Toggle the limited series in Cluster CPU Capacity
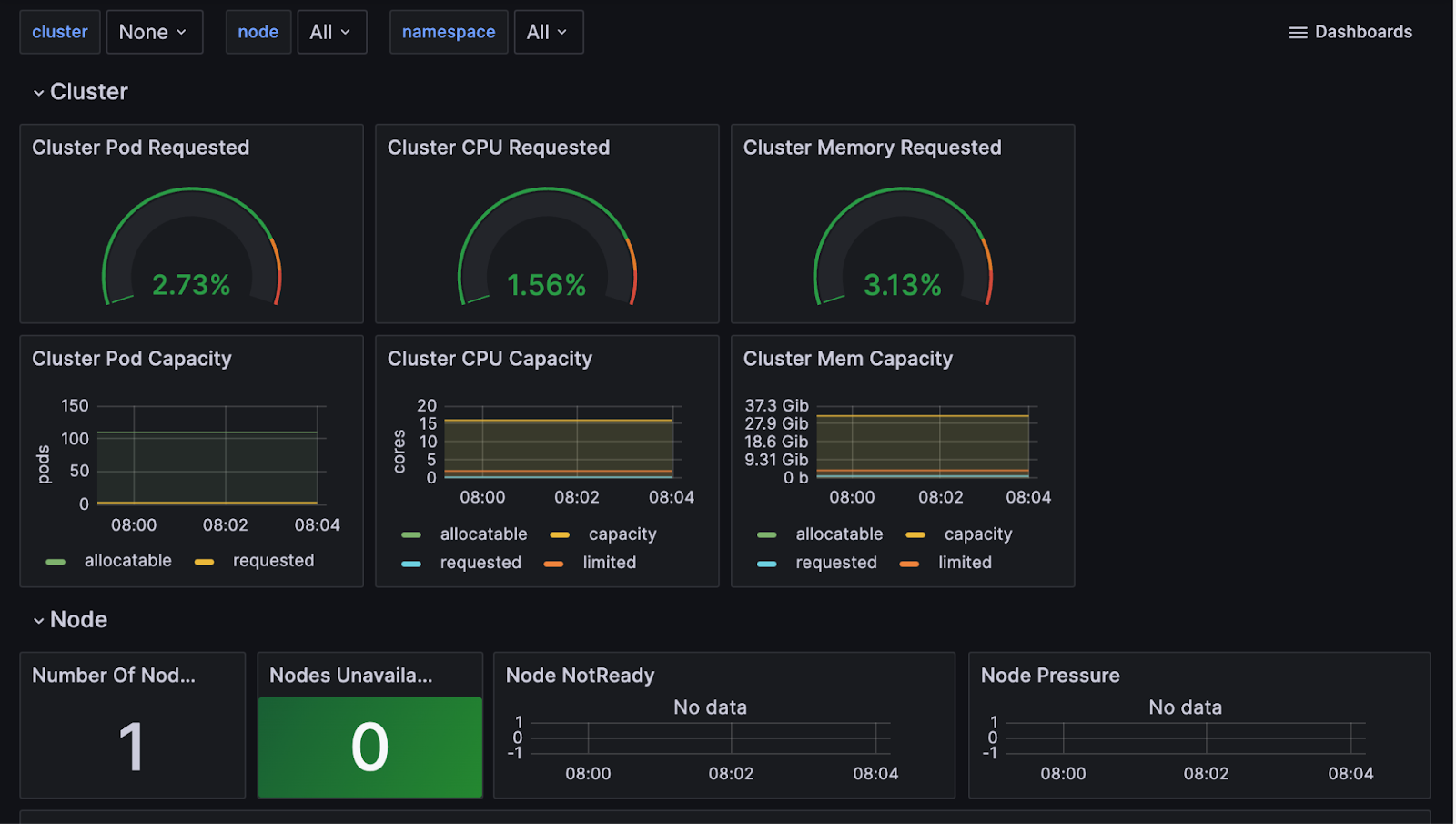The image size is (1456, 824). [609, 563]
